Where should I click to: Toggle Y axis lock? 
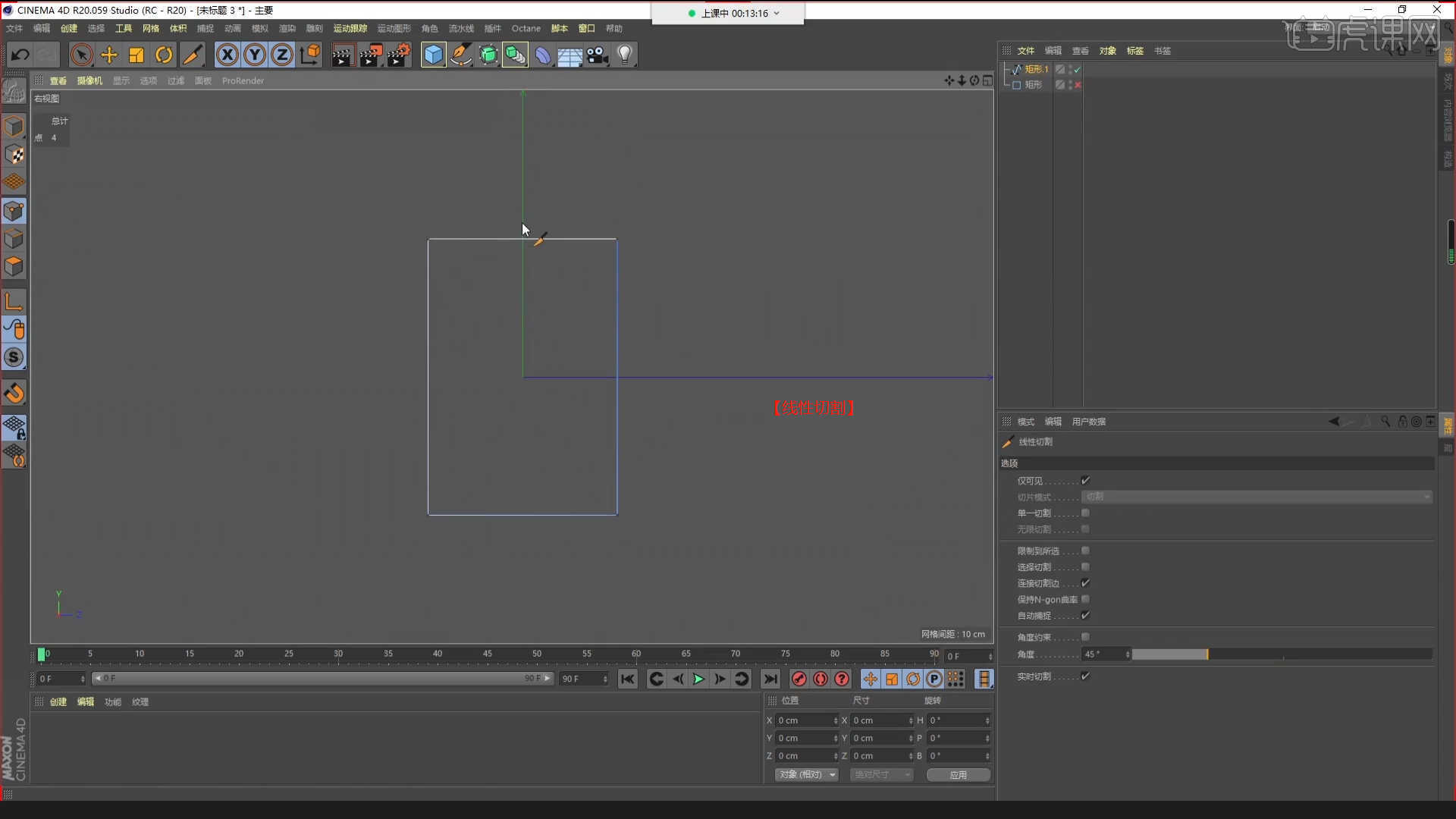[x=255, y=55]
